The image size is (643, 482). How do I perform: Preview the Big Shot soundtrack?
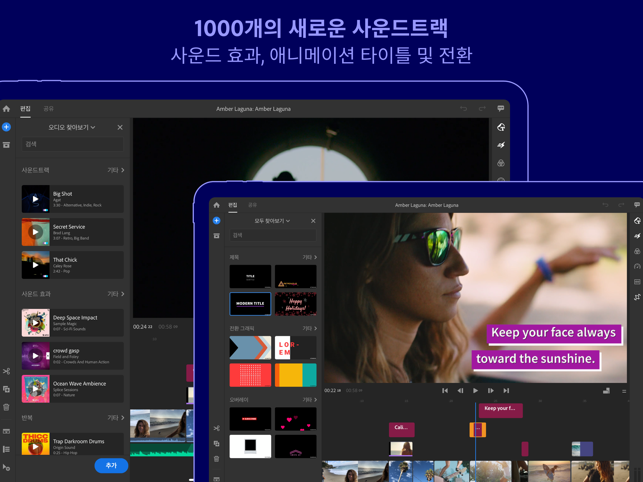pyautogui.click(x=36, y=199)
